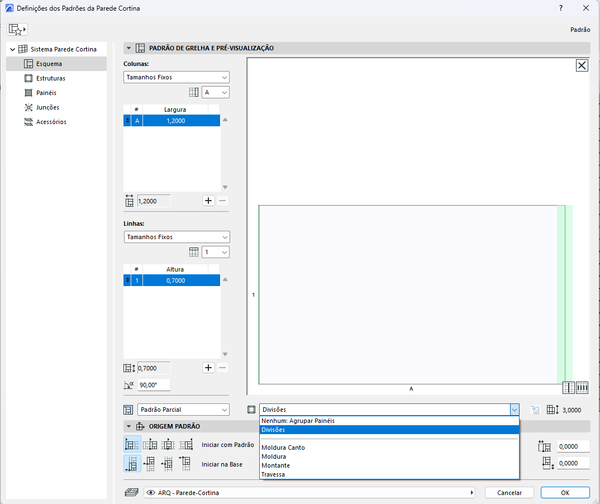Open the column selector A dropdown

pyautogui.click(x=215, y=92)
